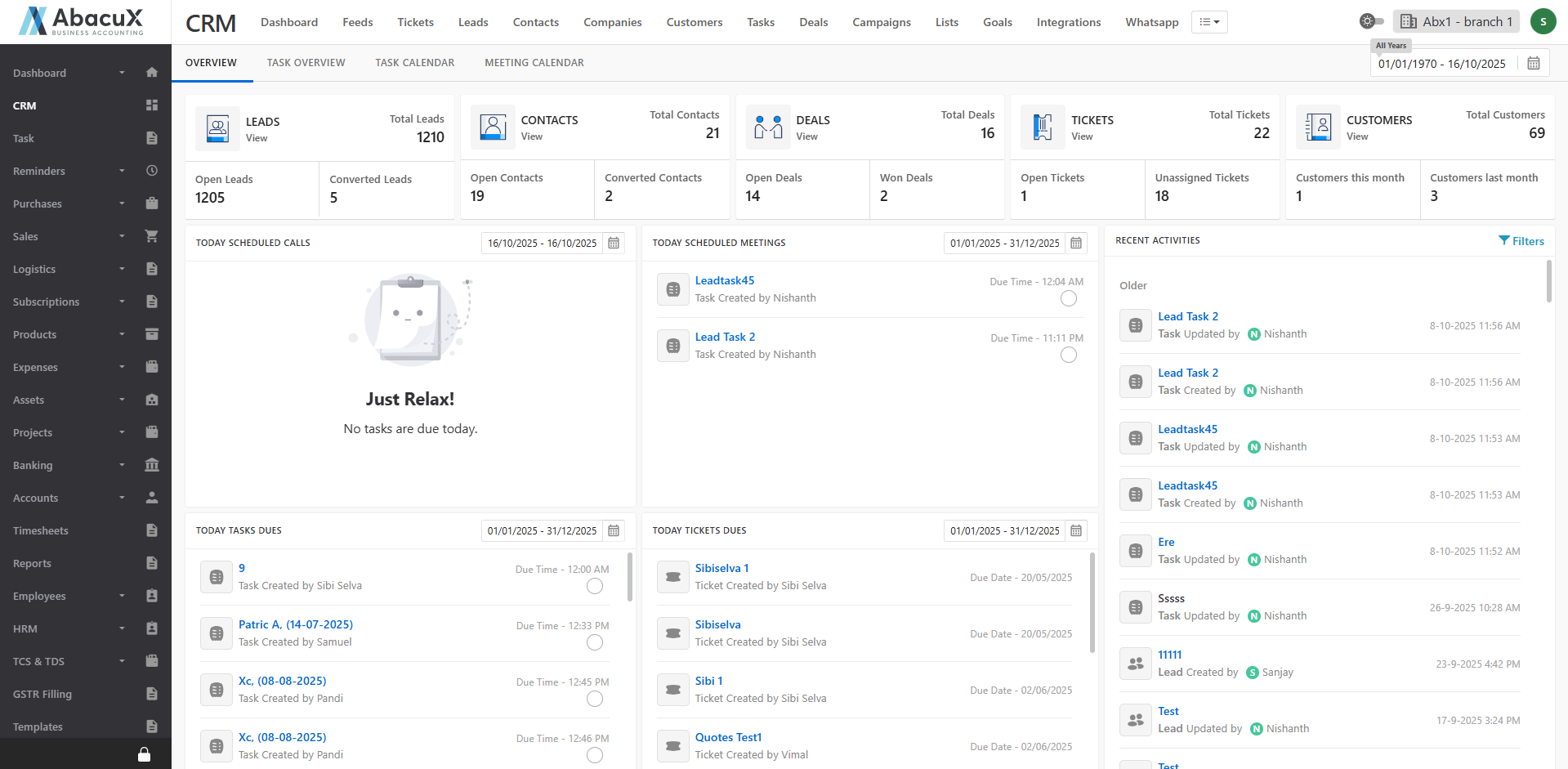Screen dimensions: 1568x769
Task: Open calendar icon for Today Scheduled Calls
Action: point(614,244)
